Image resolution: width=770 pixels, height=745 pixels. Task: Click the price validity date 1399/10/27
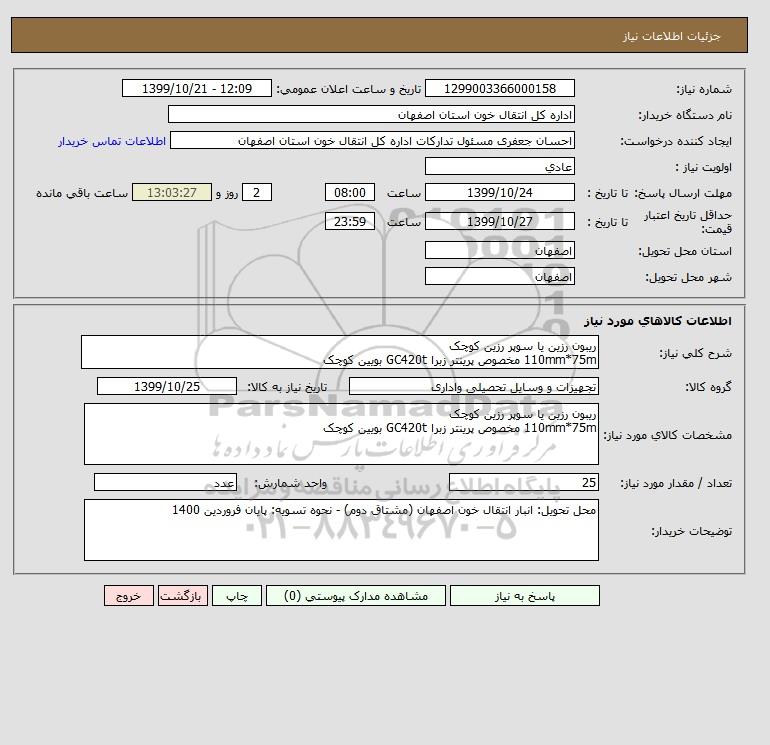tap(499, 221)
